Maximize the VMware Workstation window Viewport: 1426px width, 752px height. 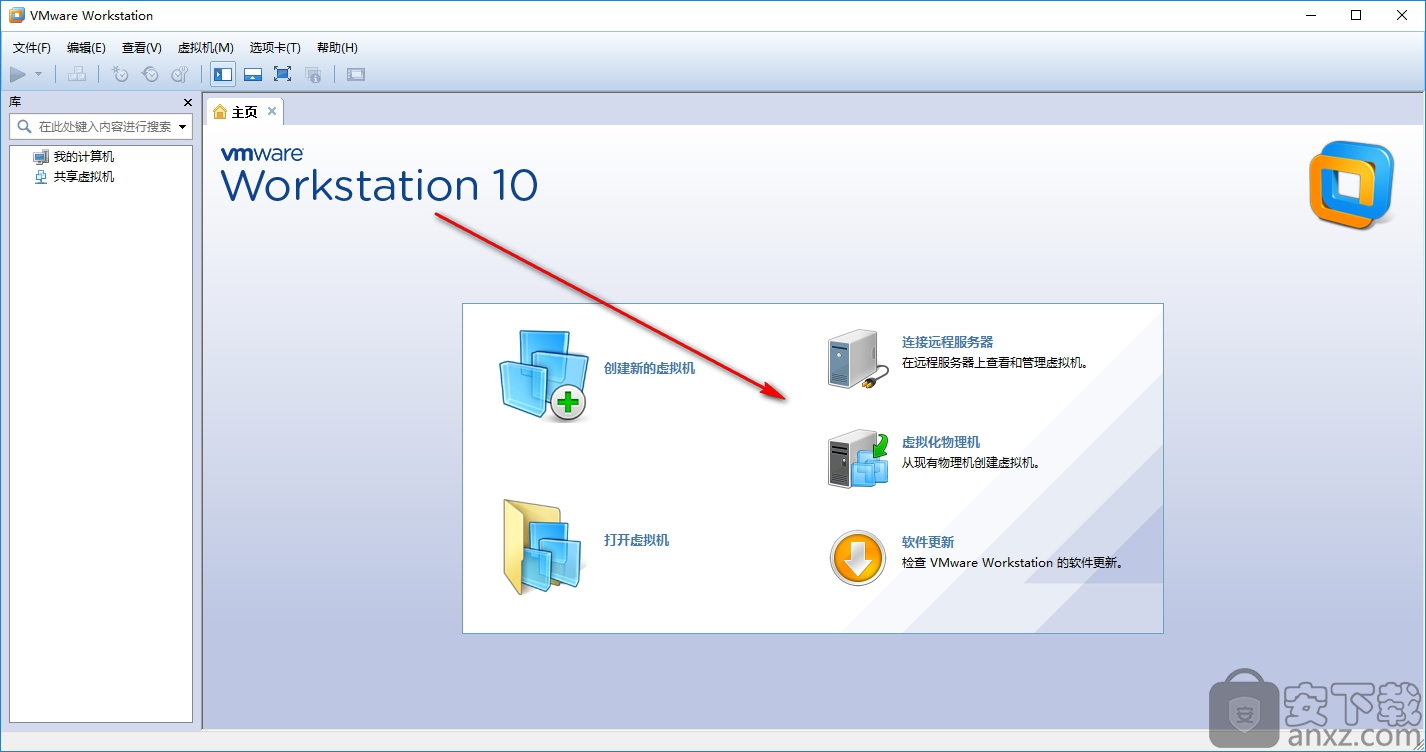pos(1356,15)
